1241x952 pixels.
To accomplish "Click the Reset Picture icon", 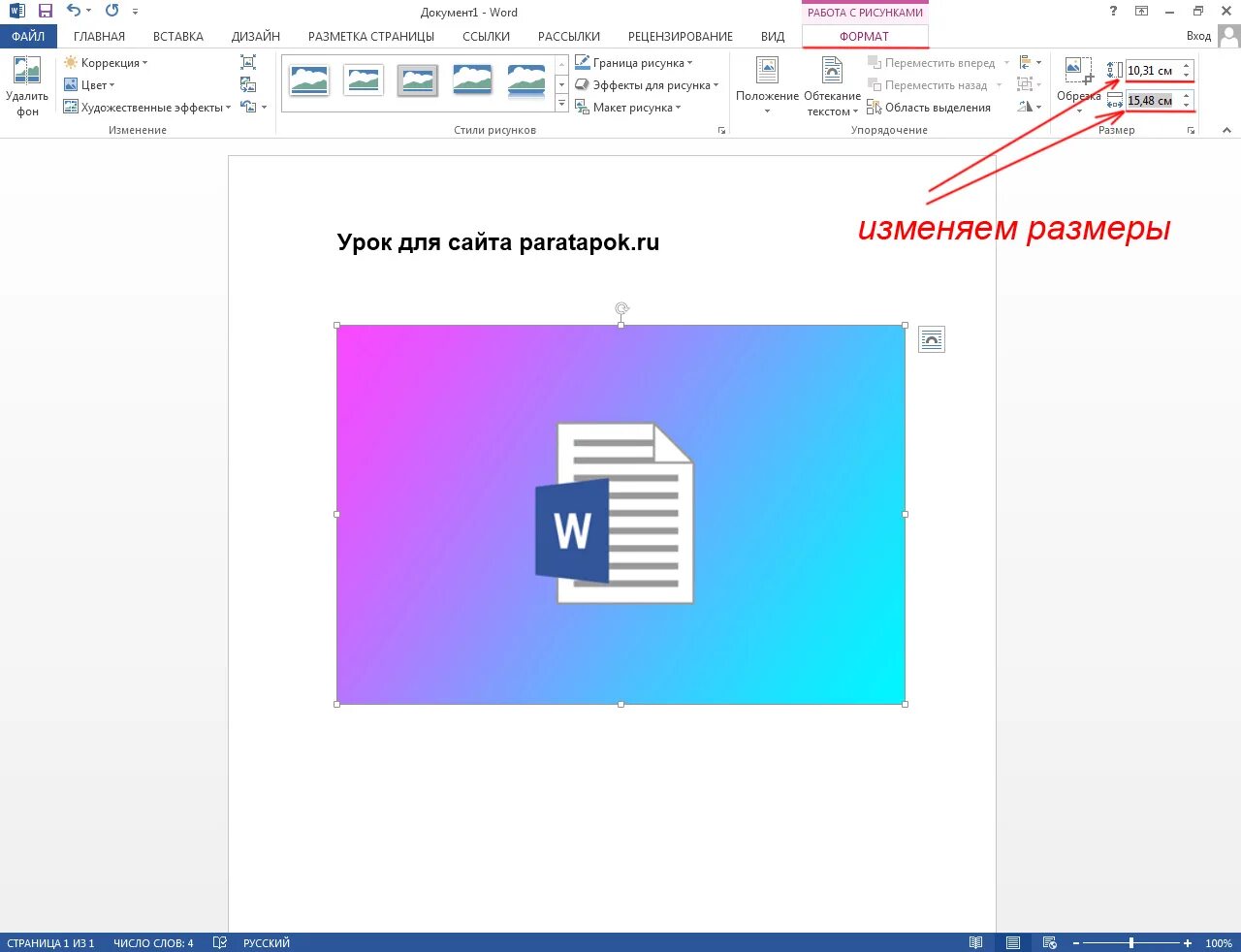I will tap(249, 108).
